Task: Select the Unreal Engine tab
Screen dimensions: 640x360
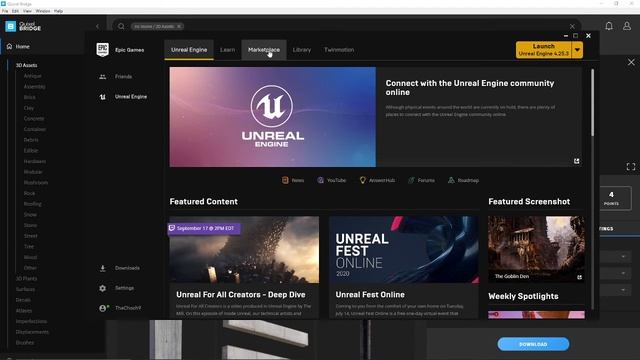Action: 189,50
